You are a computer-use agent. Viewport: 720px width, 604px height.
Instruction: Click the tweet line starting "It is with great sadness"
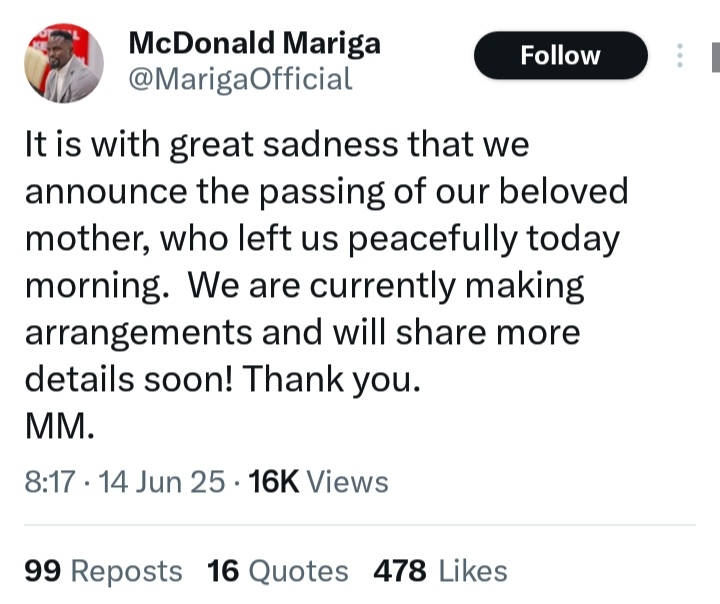pyautogui.click(x=277, y=144)
